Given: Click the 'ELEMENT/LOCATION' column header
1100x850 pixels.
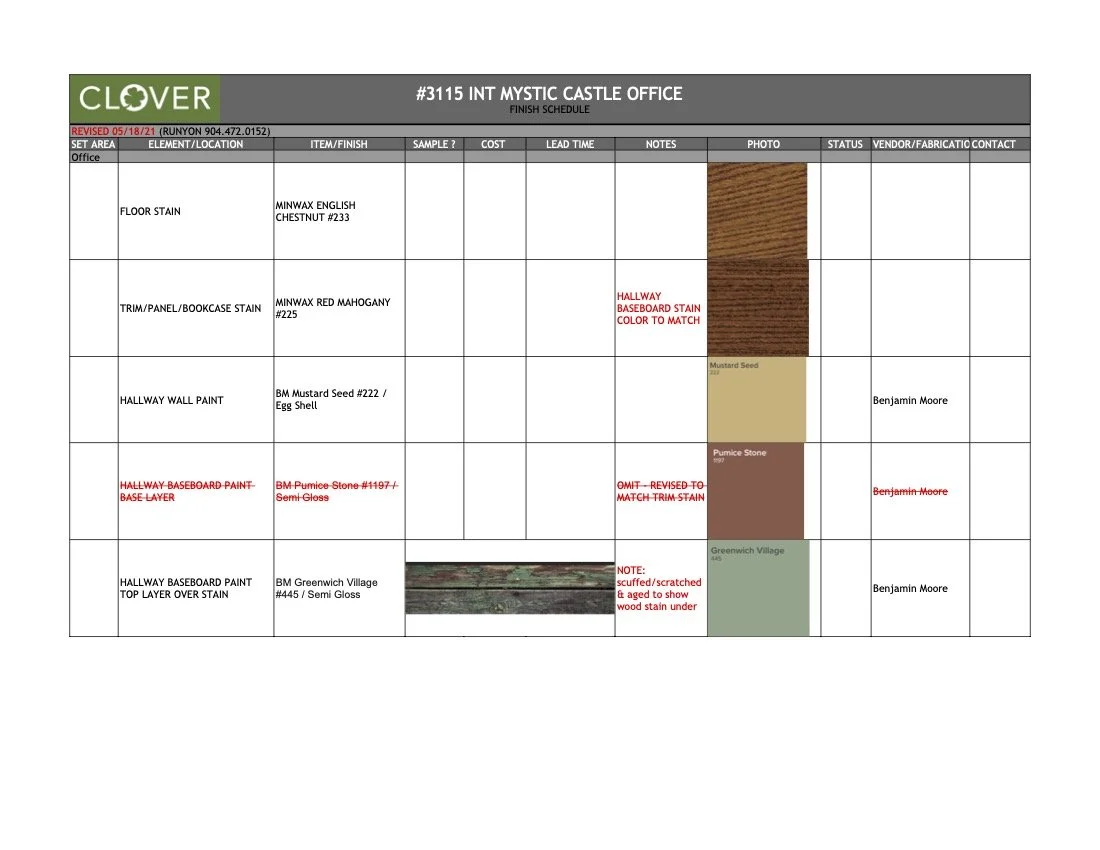Looking at the screenshot, I should coord(196,144).
